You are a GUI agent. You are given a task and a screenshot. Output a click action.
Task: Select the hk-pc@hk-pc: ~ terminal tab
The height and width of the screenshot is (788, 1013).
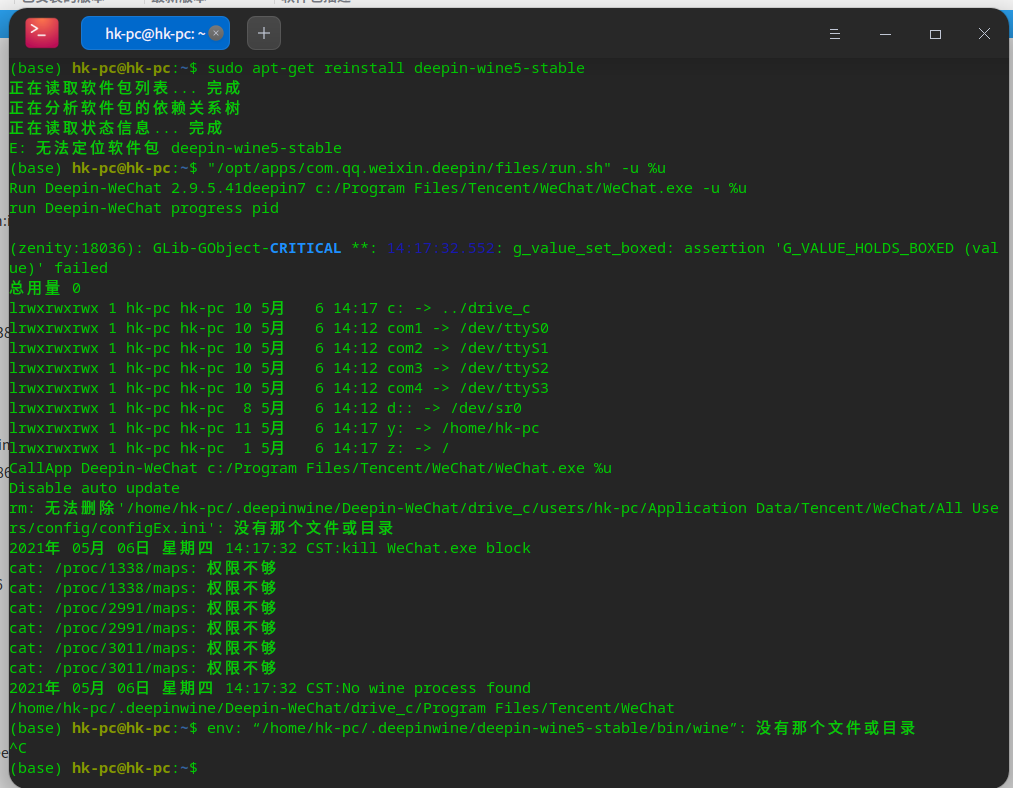point(150,33)
